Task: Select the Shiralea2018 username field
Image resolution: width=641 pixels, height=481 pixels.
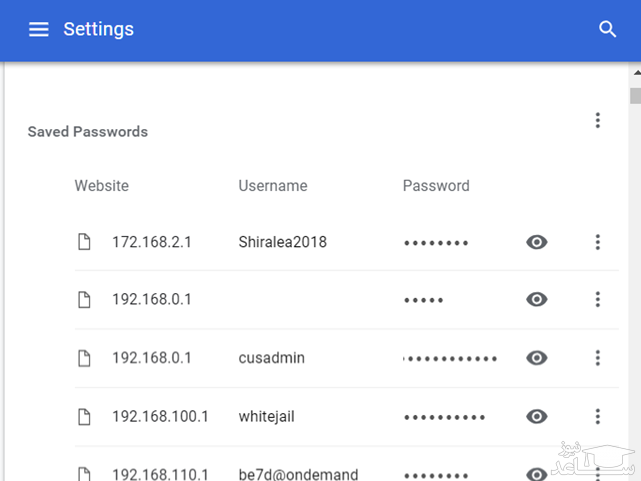Action: 282,242
